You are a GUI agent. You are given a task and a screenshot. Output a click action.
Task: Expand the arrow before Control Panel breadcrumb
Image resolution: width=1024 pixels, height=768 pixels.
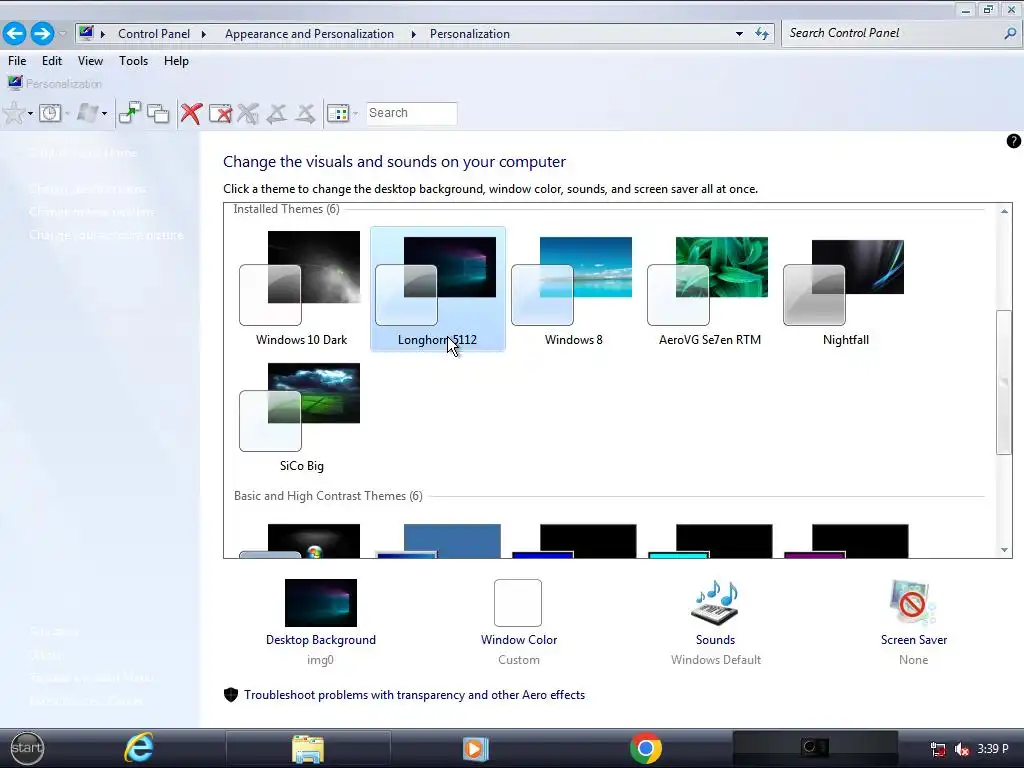point(103,34)
